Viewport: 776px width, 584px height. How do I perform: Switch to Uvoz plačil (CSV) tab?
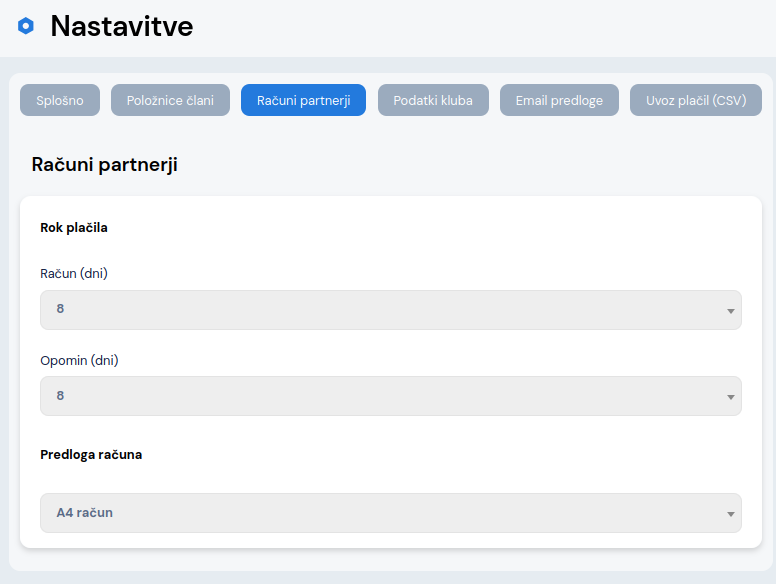(x=696, y=100)
